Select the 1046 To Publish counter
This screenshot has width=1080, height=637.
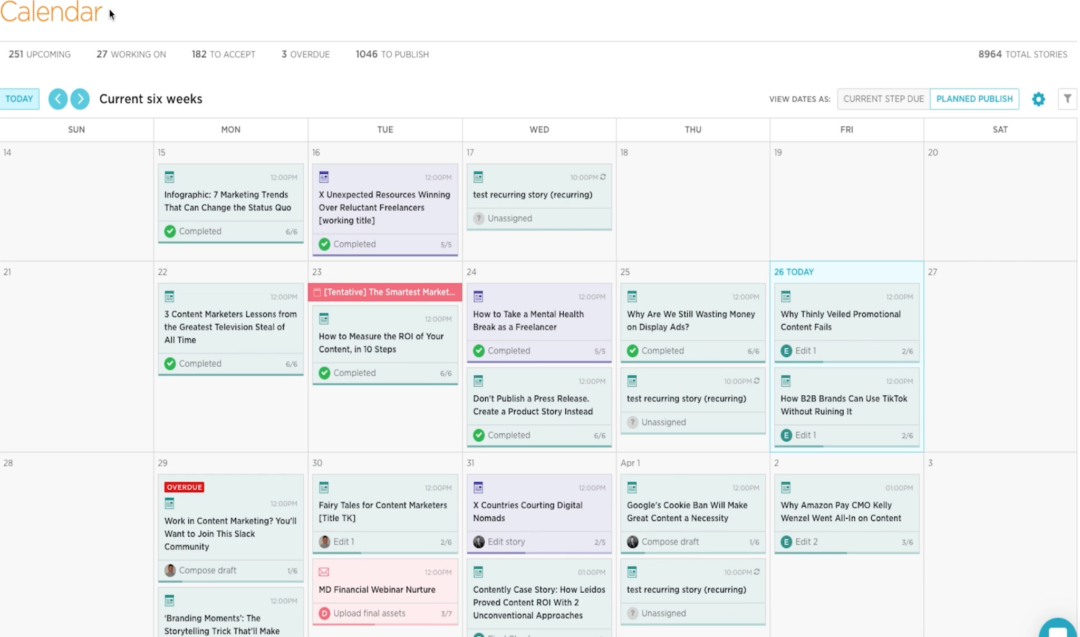[x=392, y=54]
